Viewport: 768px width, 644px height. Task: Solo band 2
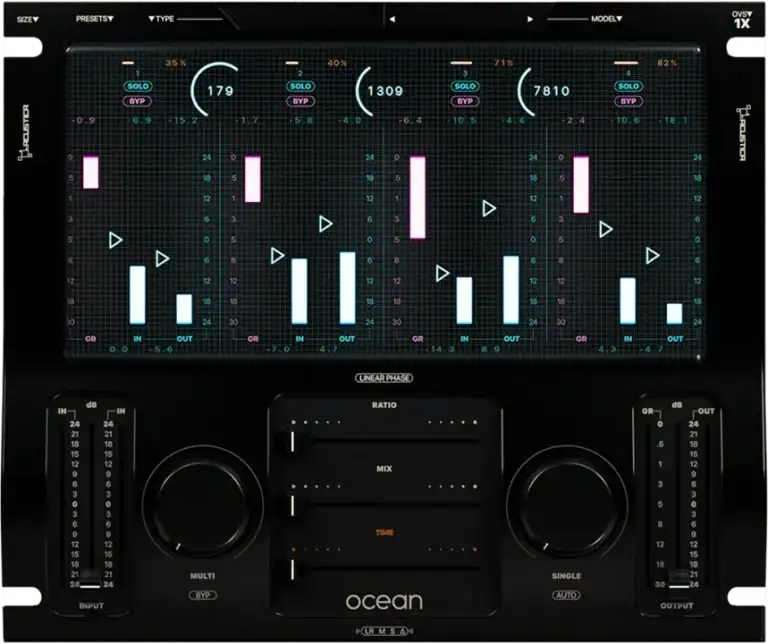(x=300, y=86)
